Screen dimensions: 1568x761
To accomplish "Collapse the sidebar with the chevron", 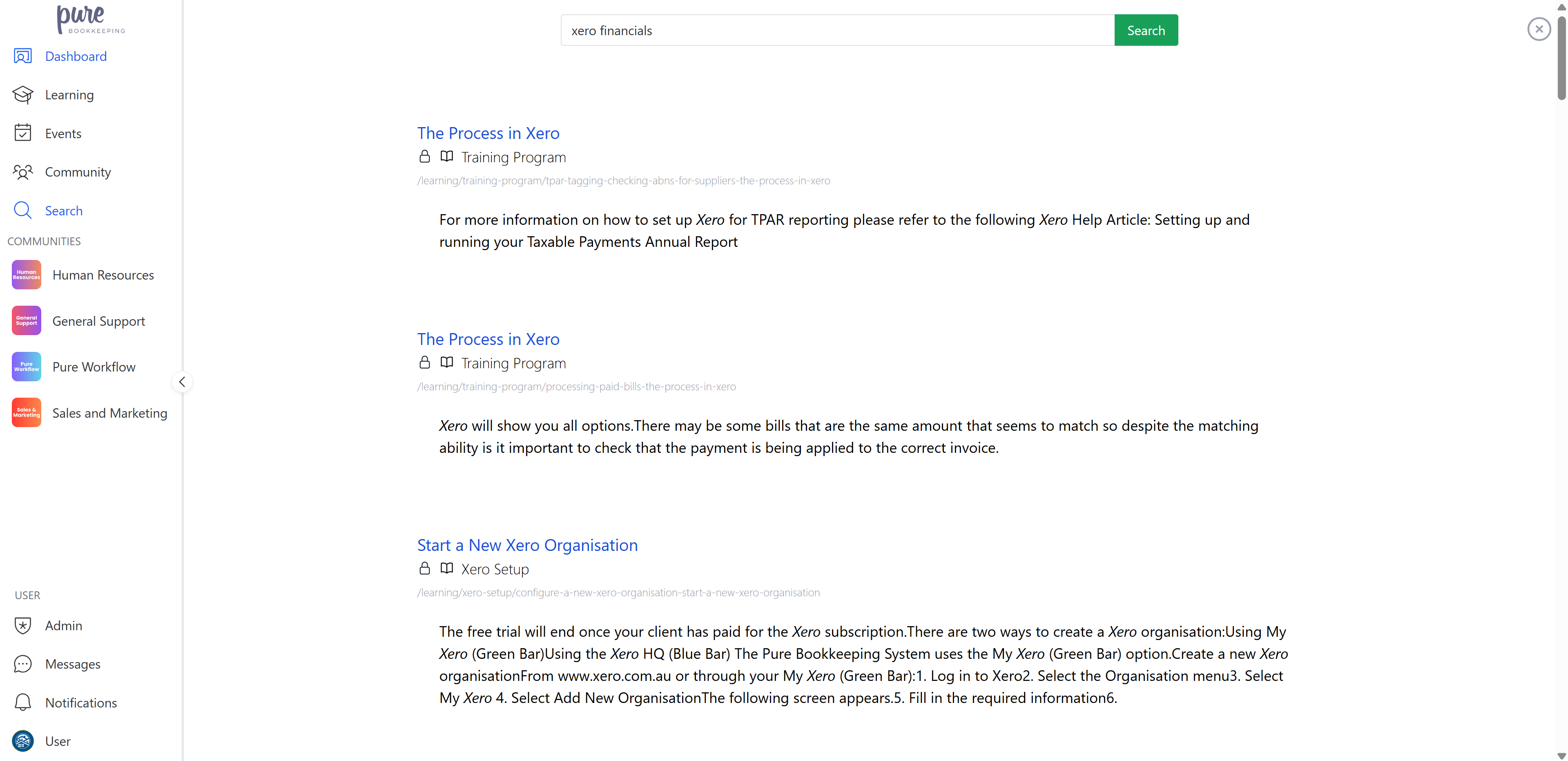I will pyautogui.click(x=181, y=382).
